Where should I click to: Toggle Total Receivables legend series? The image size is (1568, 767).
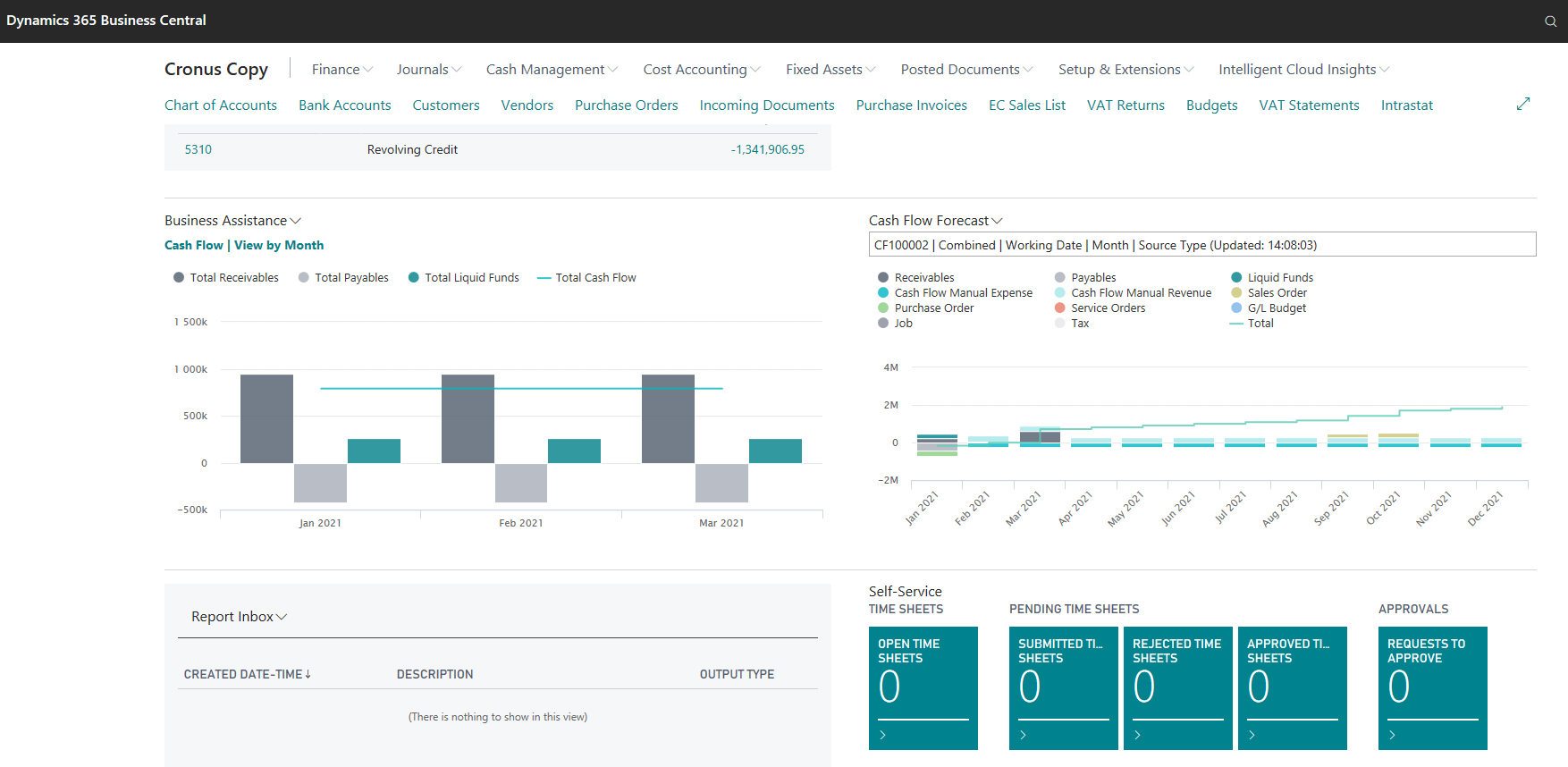226,278
